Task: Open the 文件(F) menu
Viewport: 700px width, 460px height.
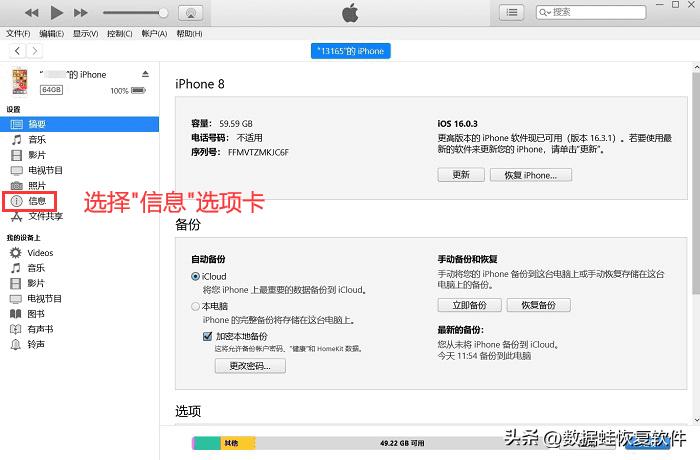Action: coord(18,33)
